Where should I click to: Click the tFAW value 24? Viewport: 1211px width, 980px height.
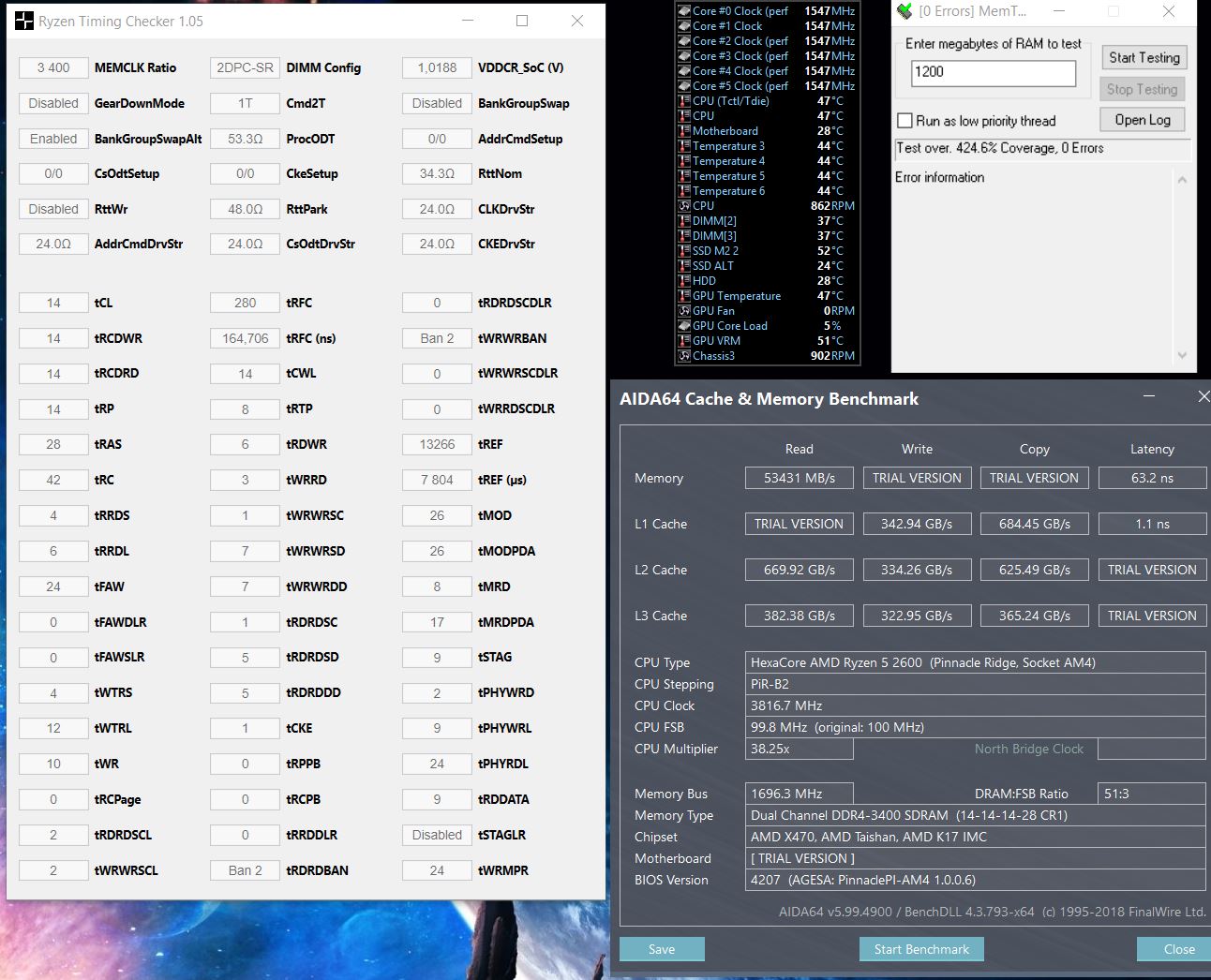(53, 587)
